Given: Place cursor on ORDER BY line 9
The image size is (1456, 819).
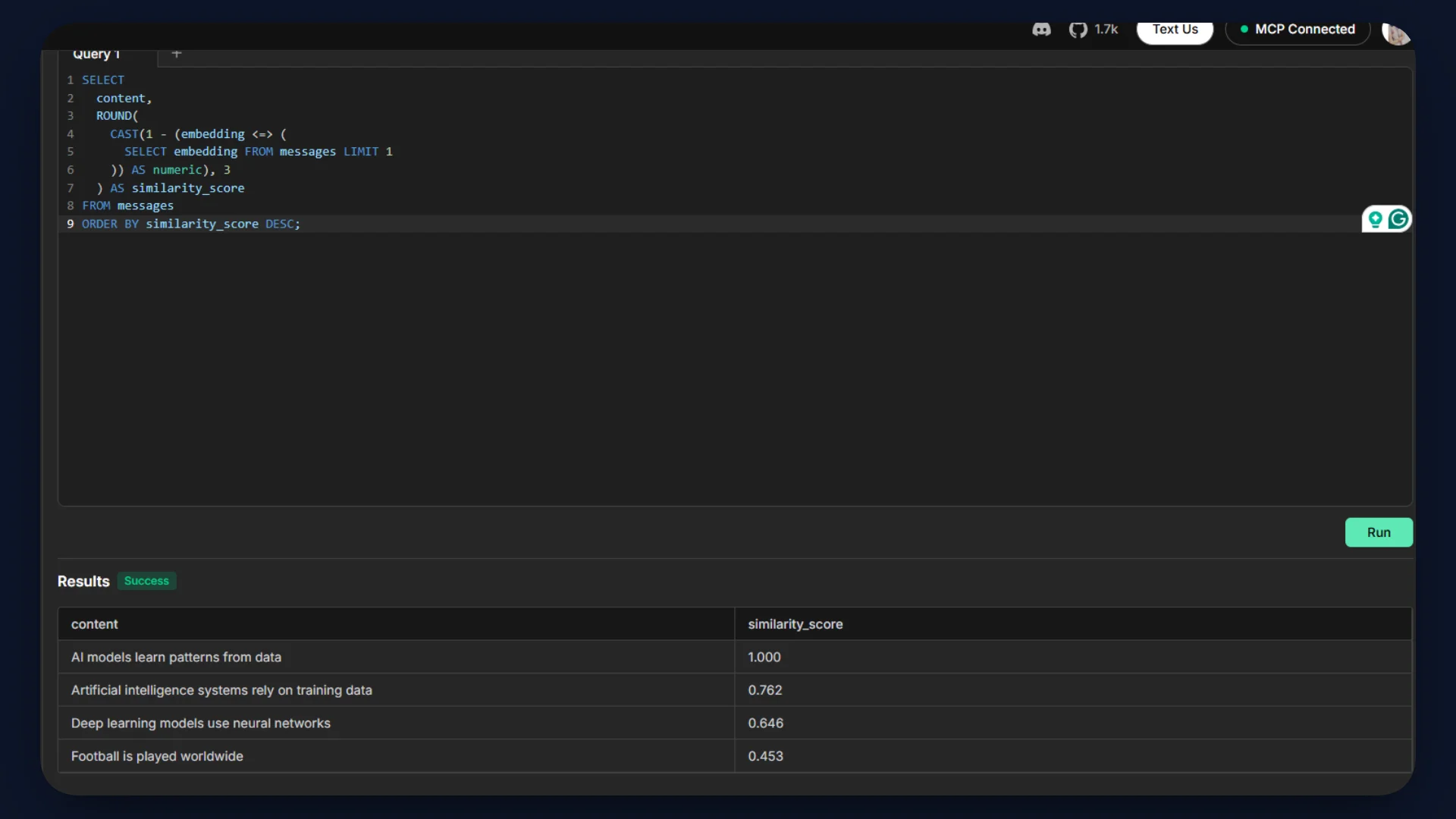Looking at the screenshot, I should [x=190, y=224].
